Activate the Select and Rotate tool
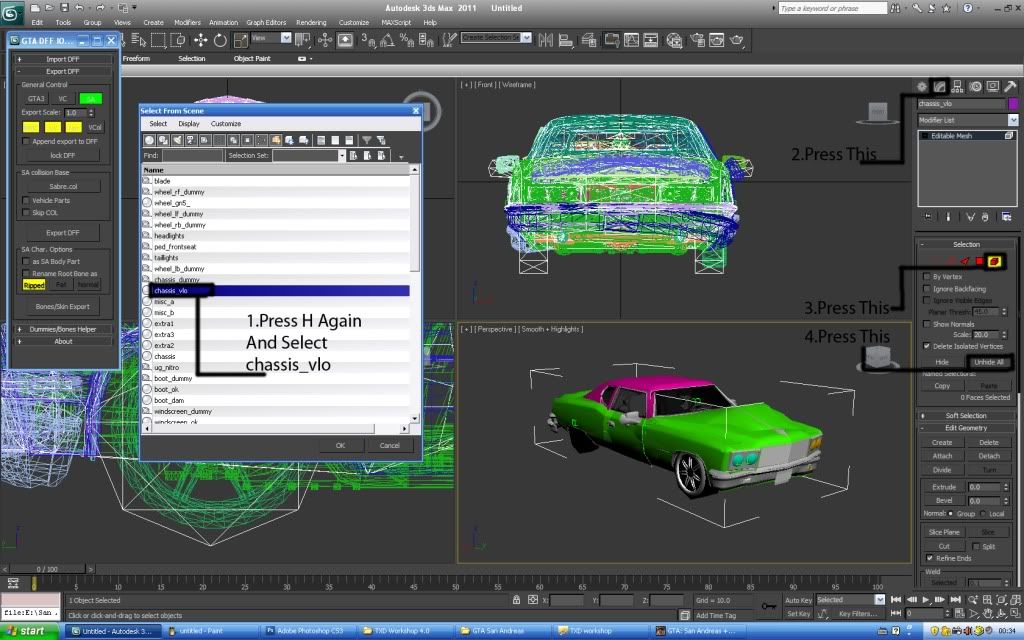 pyautogui.click(x=220, y=40)
